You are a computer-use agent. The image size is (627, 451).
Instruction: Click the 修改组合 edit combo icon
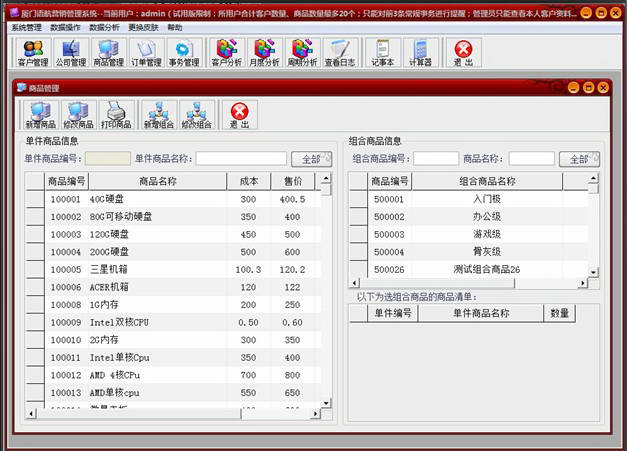tap(196, 115)
